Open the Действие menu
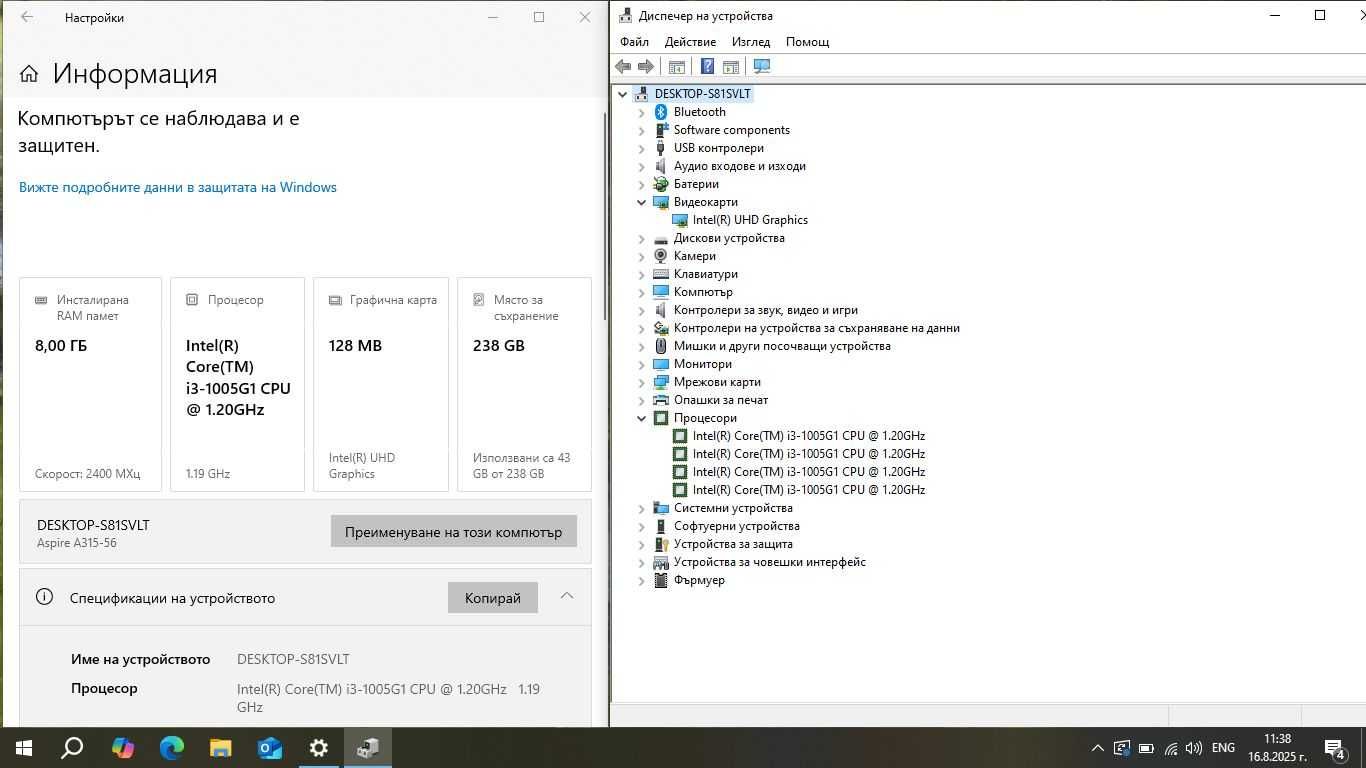 tap(690, 42)
